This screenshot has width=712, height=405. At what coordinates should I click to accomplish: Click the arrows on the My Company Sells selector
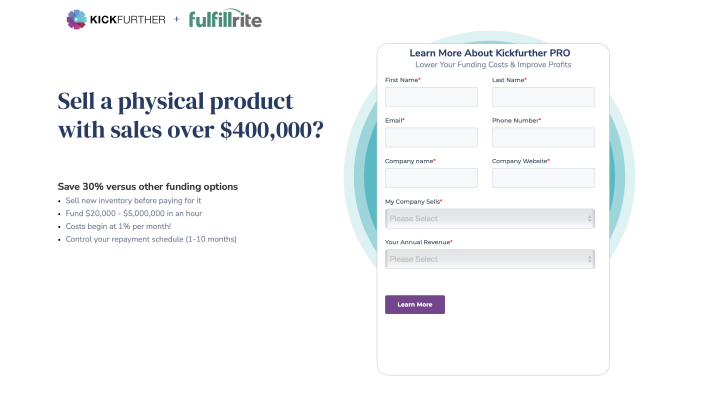[589, 219]
